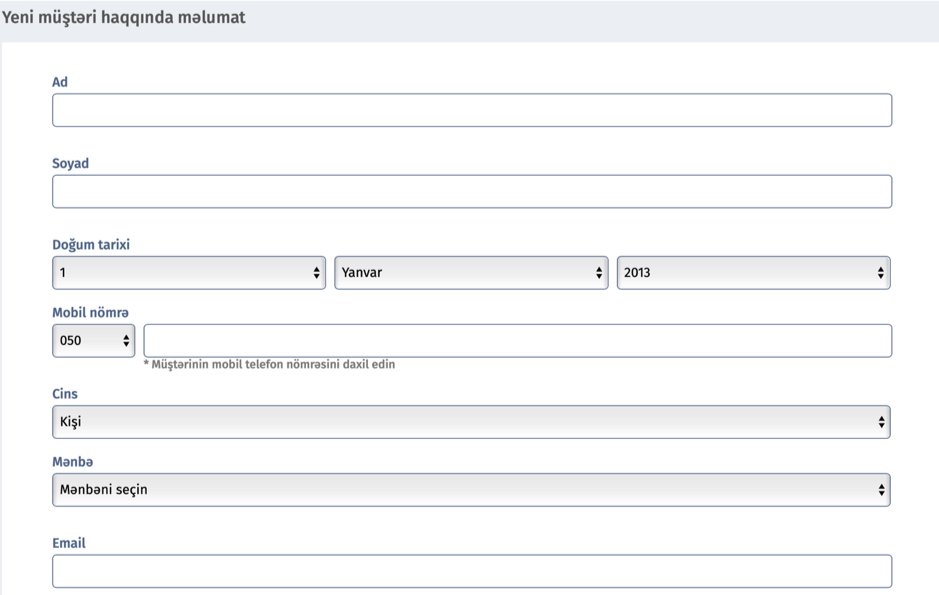Expand the Yanvar month dropdown

(471, 273)
